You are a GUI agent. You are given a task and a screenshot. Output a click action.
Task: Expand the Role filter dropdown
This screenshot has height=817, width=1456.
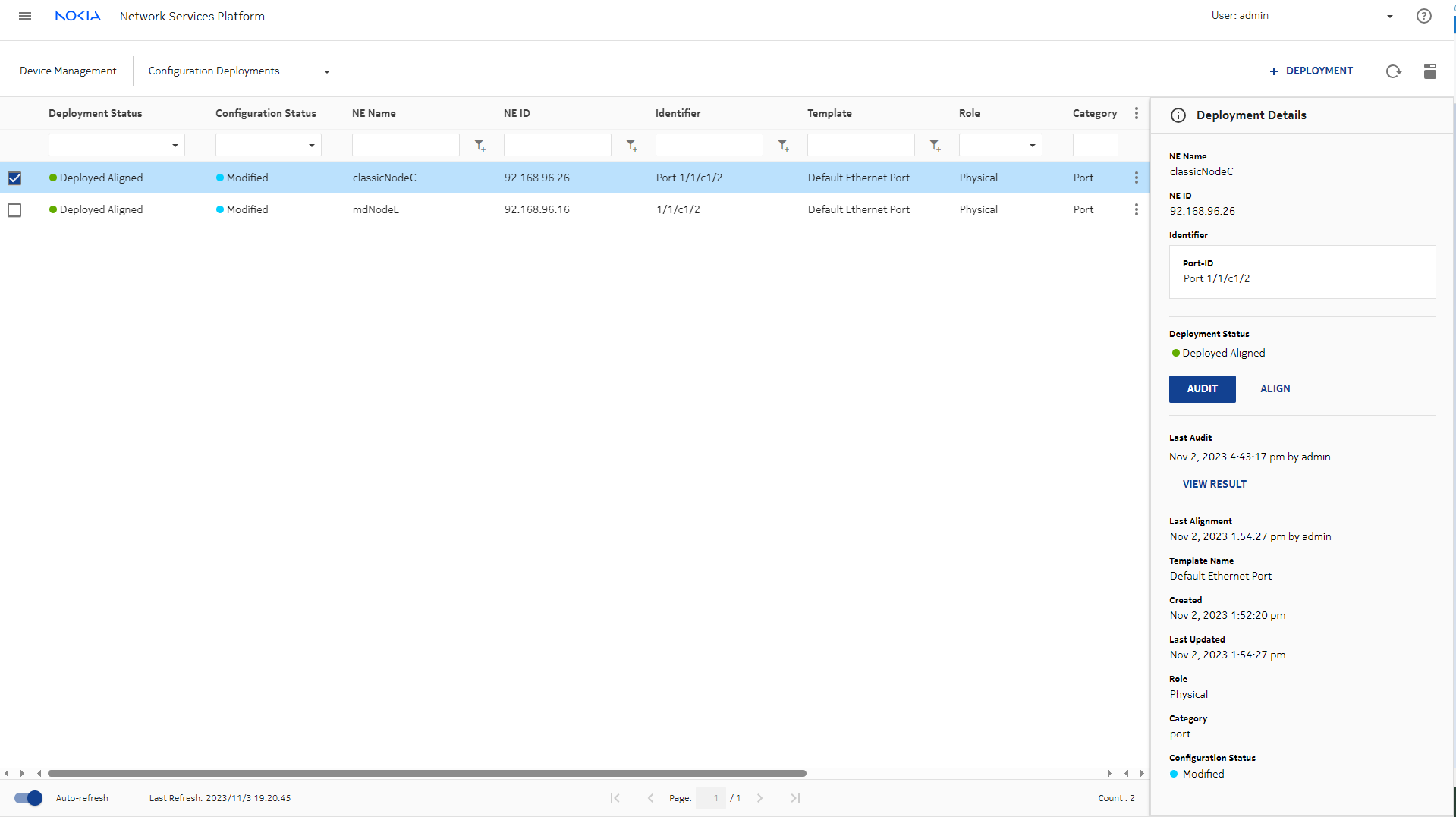pos(1032,146)
